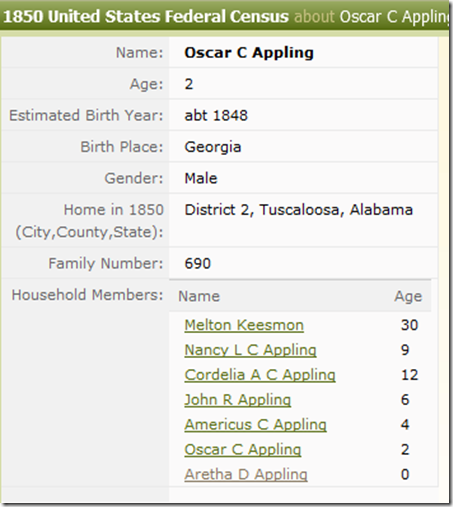This screenshot has width=453, height=507.
Task: Click the Age column header in household table
Action: (408, 296)
